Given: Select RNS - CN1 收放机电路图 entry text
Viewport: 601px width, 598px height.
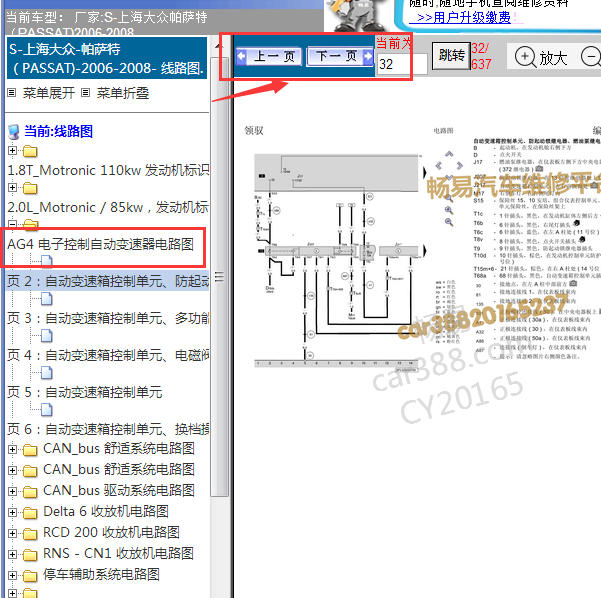Looking at the screenshot, I should coord(118,554).
